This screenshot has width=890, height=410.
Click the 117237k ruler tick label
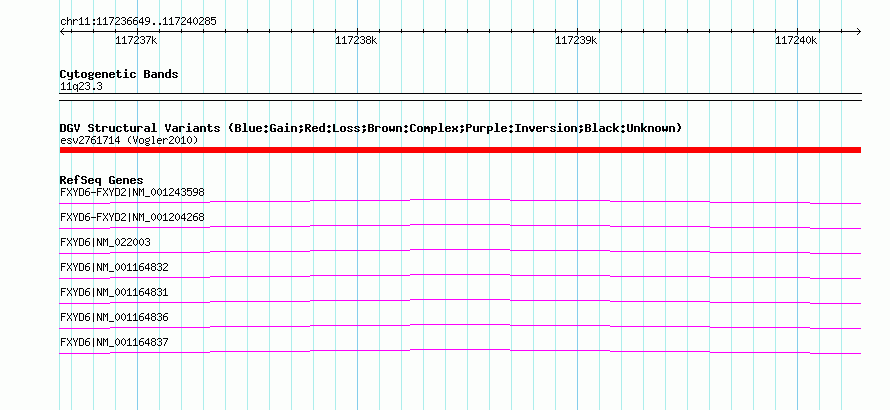[136, 40]
